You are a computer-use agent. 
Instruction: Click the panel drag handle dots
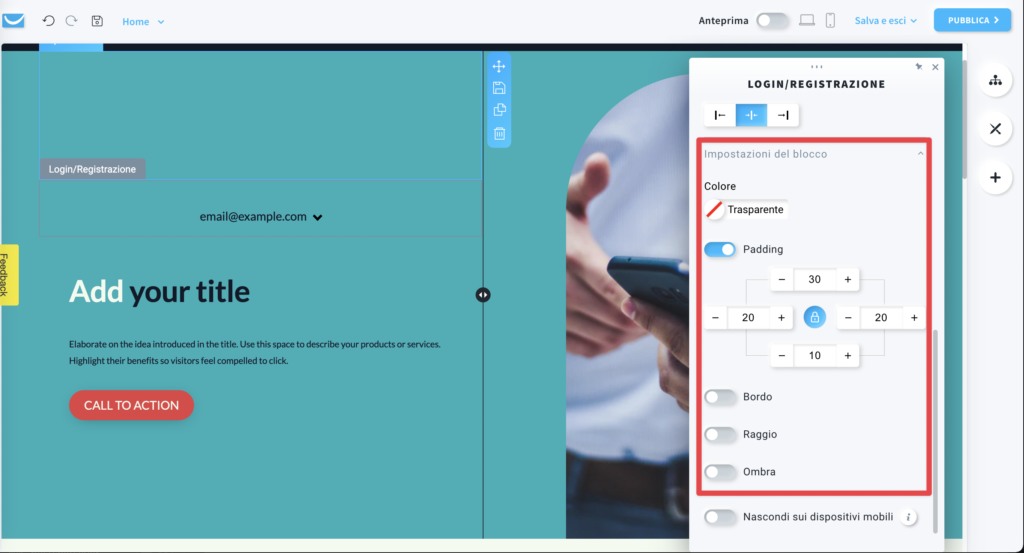[x=816, y=67]
